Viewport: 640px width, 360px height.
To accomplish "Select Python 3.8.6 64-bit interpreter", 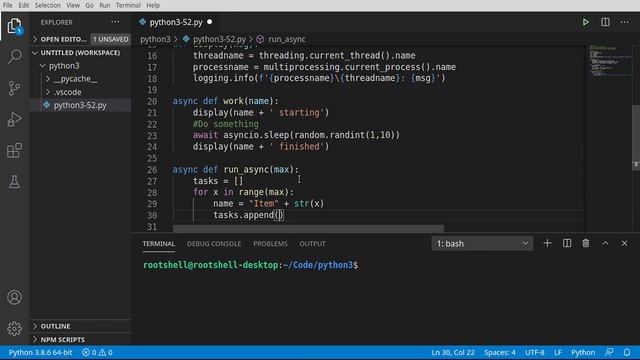I will click(x=40, y=352).
